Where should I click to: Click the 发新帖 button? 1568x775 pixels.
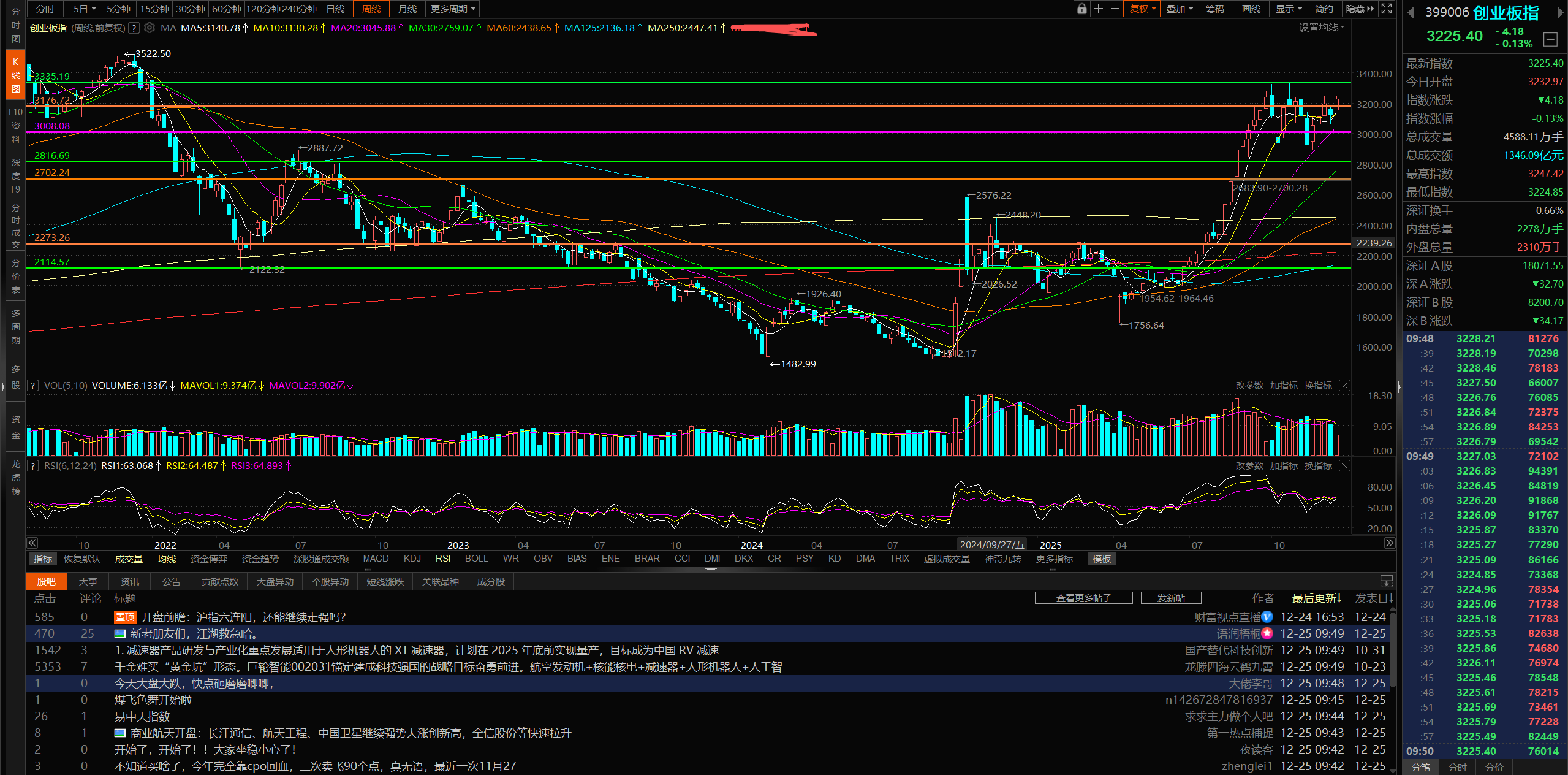[1170, 598]
